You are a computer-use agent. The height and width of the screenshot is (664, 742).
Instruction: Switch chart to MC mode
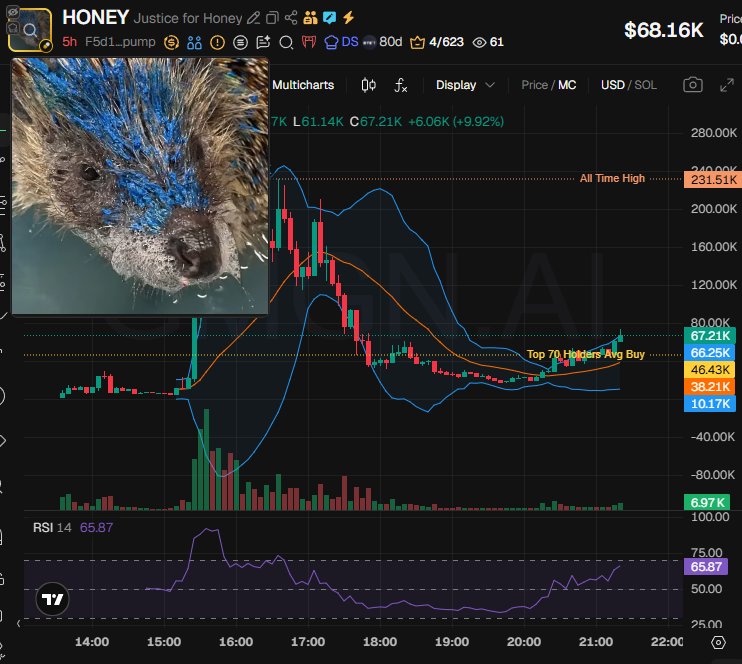pos(567,85)
